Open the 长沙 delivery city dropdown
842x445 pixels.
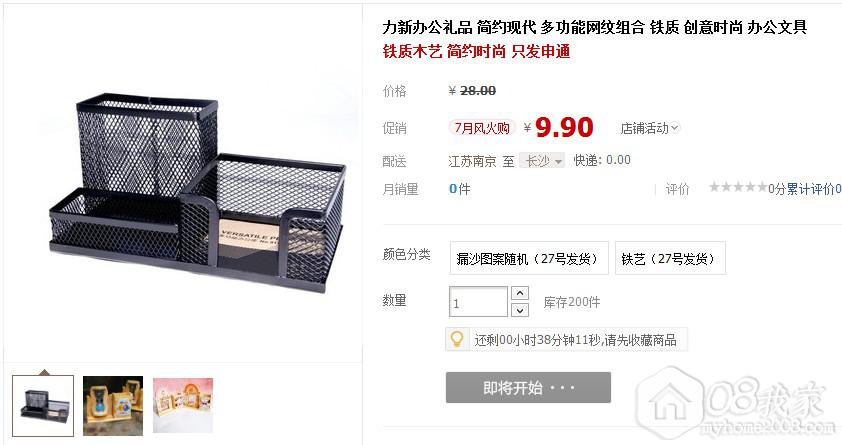tap(542, 161)
